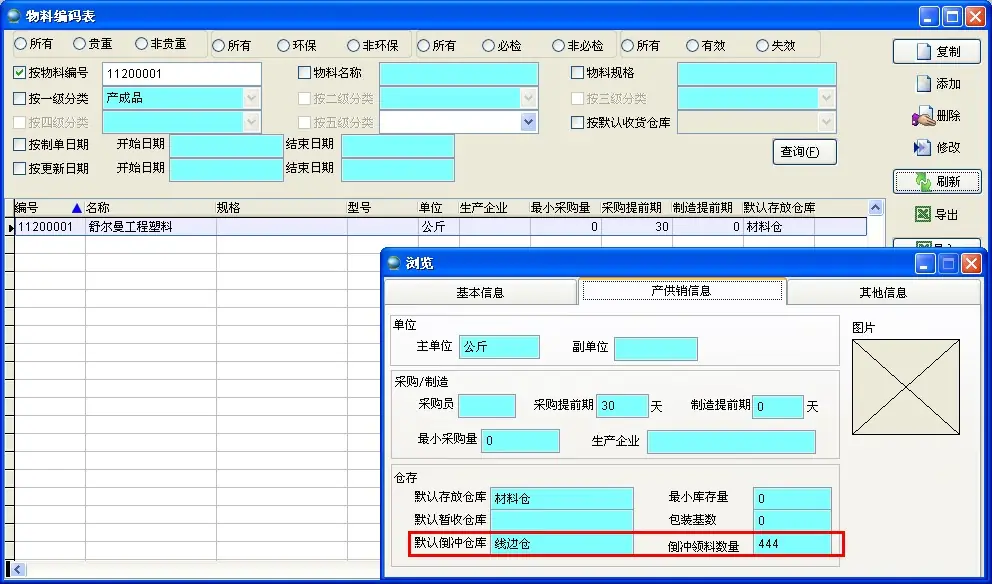The width and height of the screenshot is (992, 584).
Task: Click the sort arrow on 编号 column
Action: 78,208
